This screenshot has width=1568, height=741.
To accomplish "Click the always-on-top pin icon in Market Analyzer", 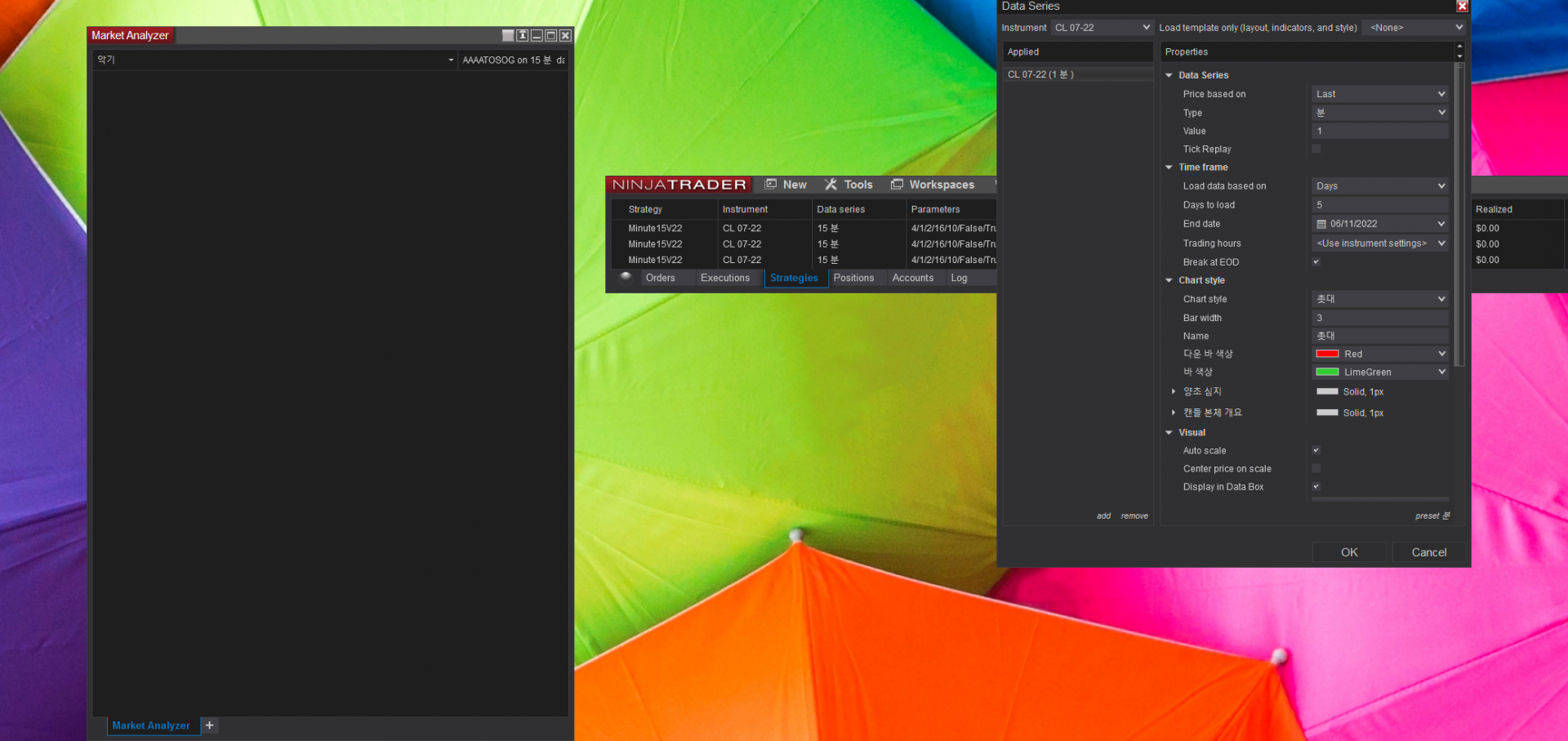I will 523,36.
